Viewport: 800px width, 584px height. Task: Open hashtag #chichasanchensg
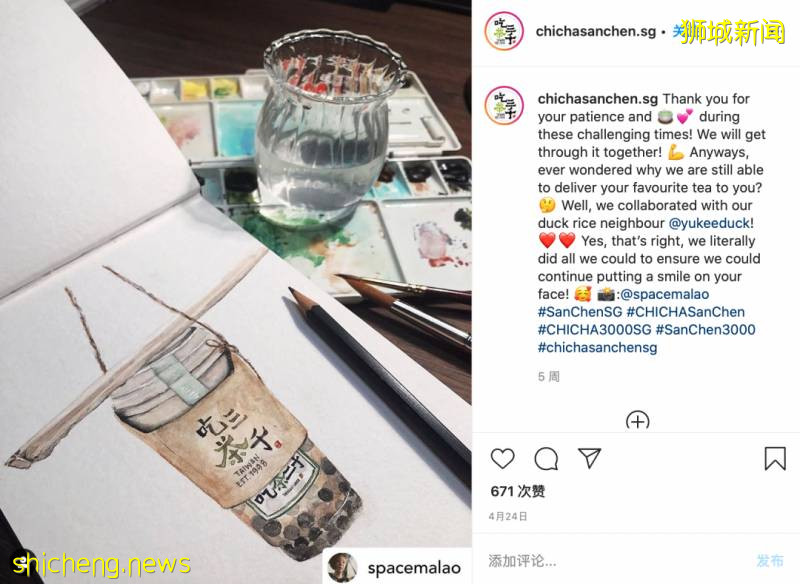coord(597,347)
